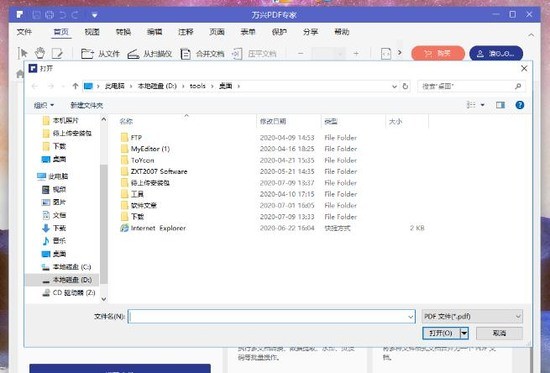Toggle the preview pane icon
Image resolution: width=550 pixels, height=373 pixels.
[500, 105]
